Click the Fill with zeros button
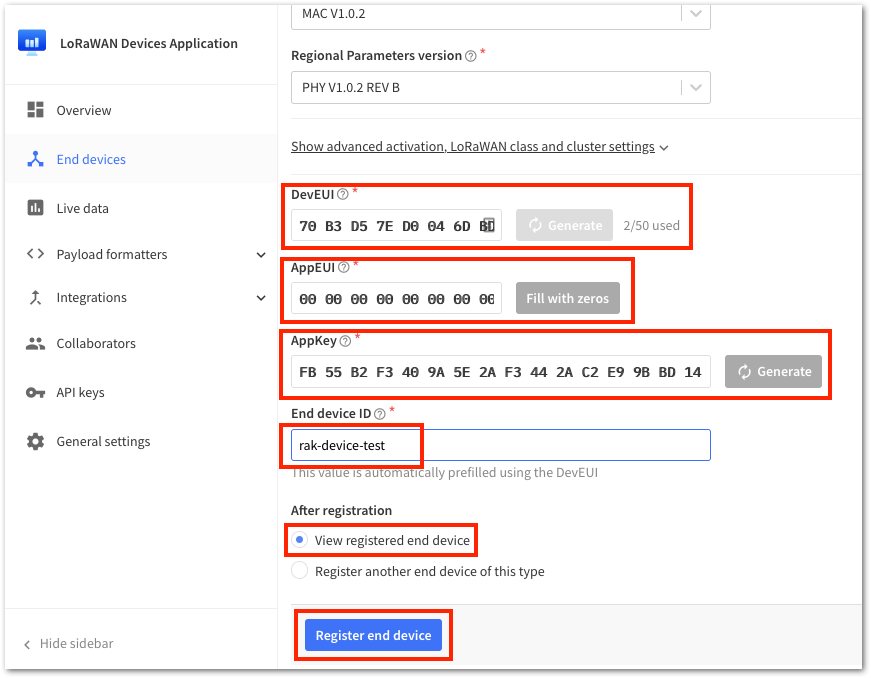This screenshot has width=871, height=678. 568,298
